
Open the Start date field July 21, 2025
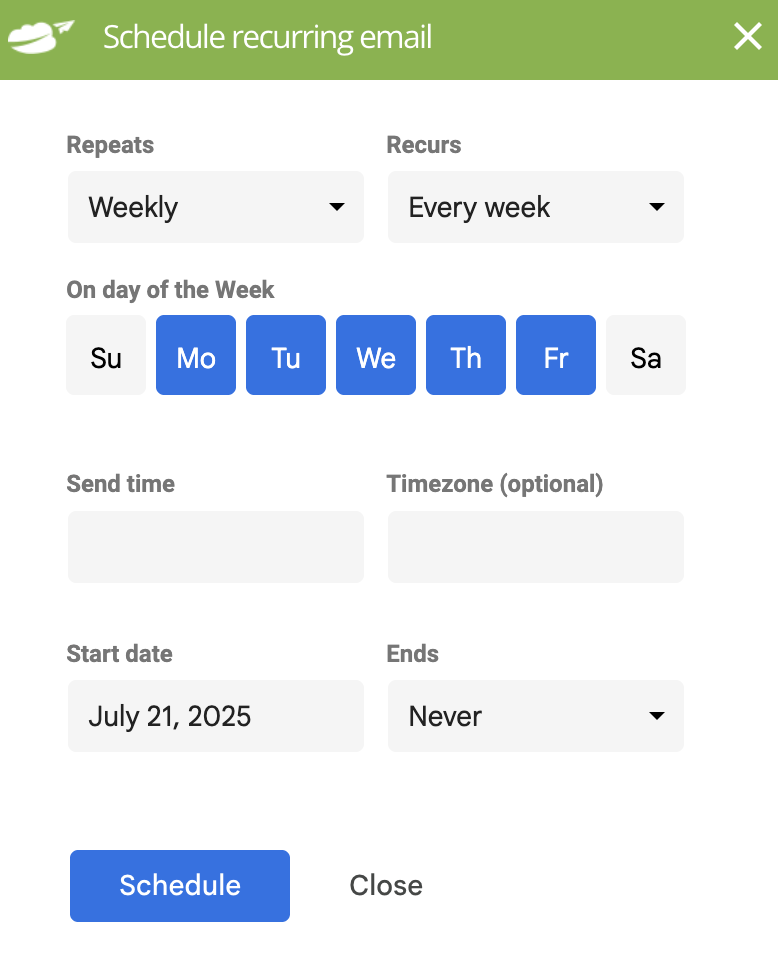click(216, 716)
